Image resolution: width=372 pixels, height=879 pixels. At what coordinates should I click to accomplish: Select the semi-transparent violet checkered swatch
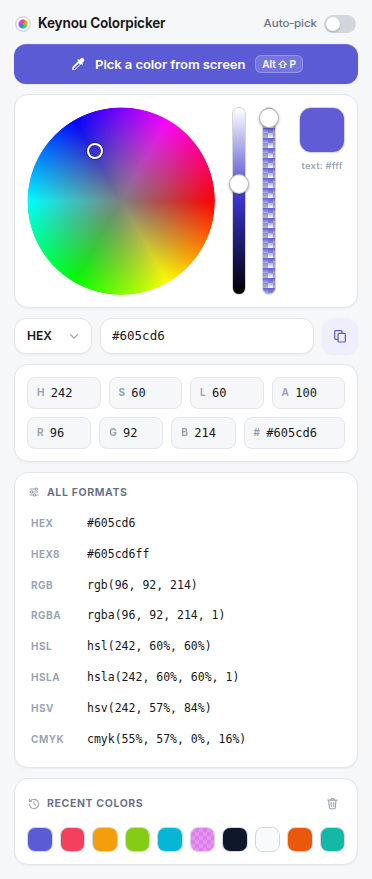202,840
